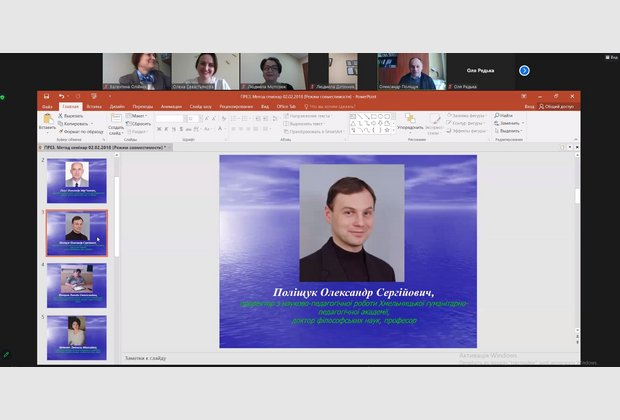Click Контур фигуры shape outline
620x420 pixels.
point(465,123)
